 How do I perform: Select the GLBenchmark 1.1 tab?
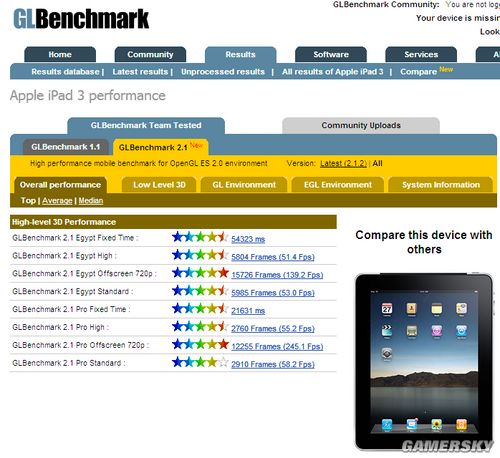pos(66,147)
